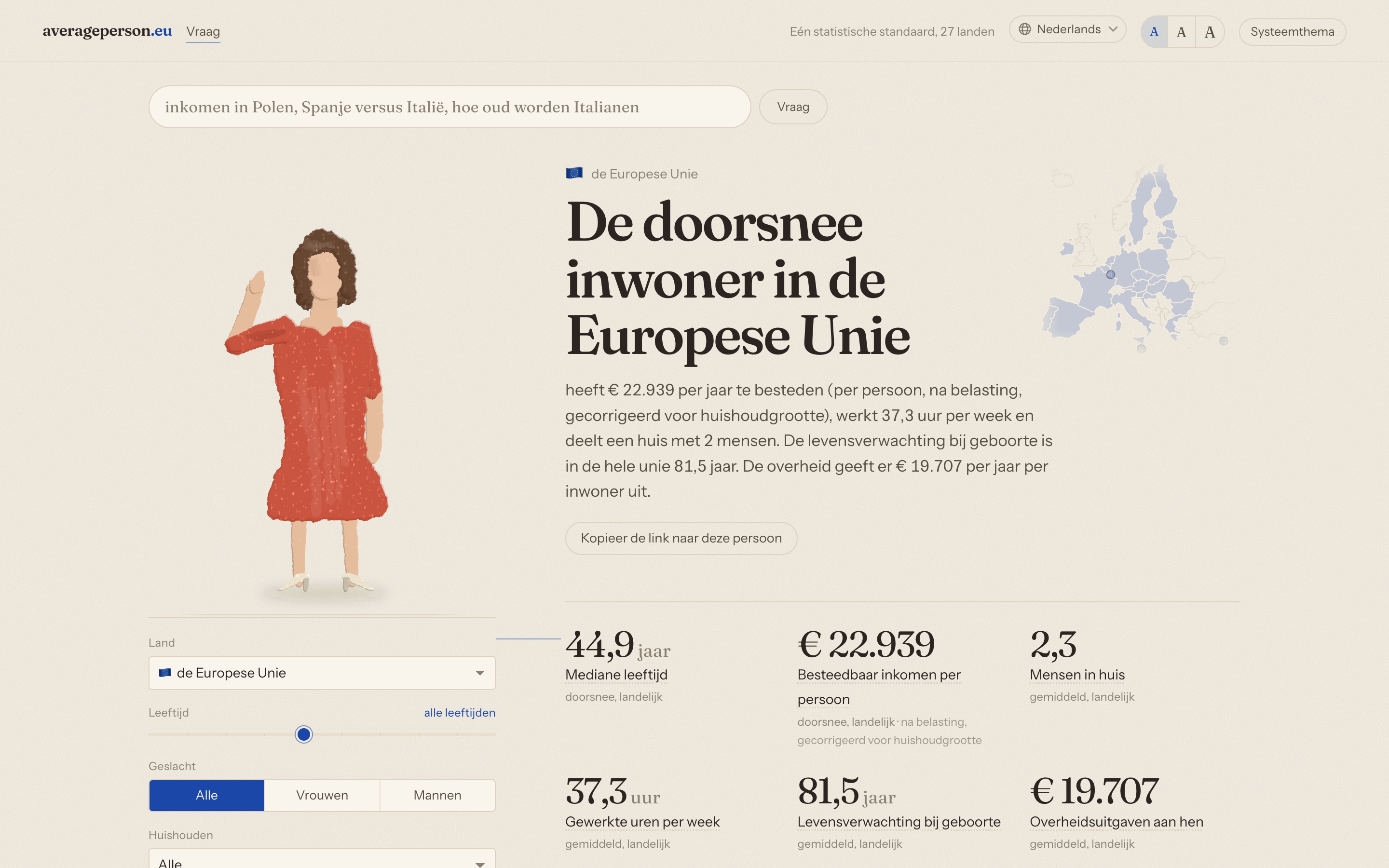Click the EU flag above the headline

pyautogui.click(x=574, y=173)
